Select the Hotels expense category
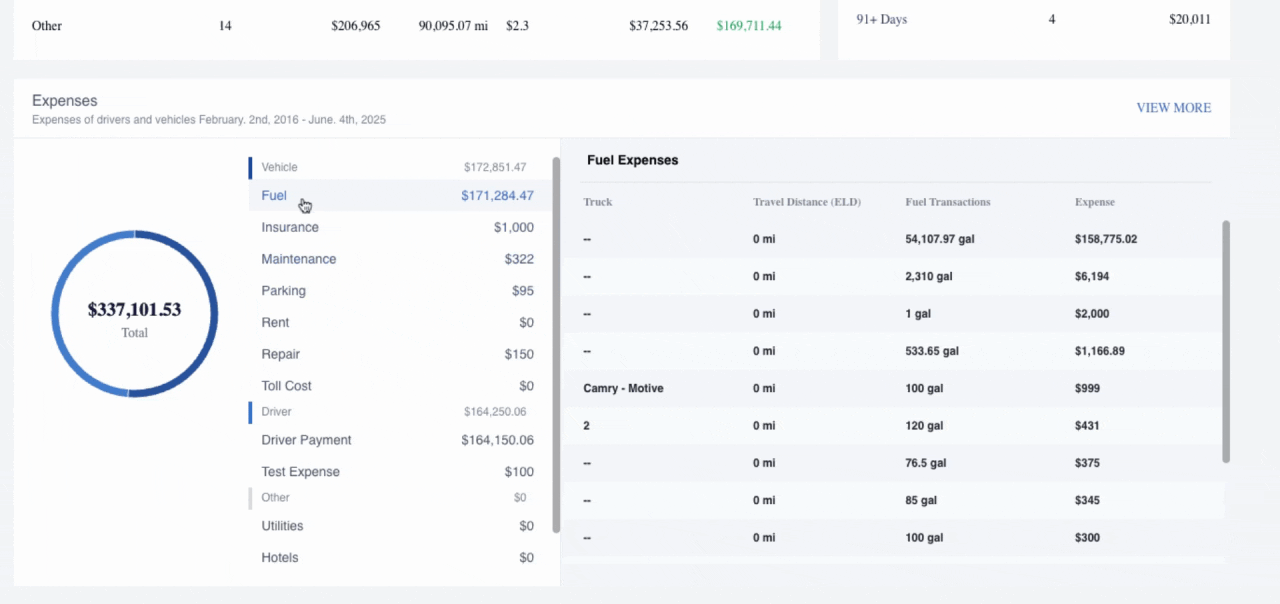 [x=280, y=558]
